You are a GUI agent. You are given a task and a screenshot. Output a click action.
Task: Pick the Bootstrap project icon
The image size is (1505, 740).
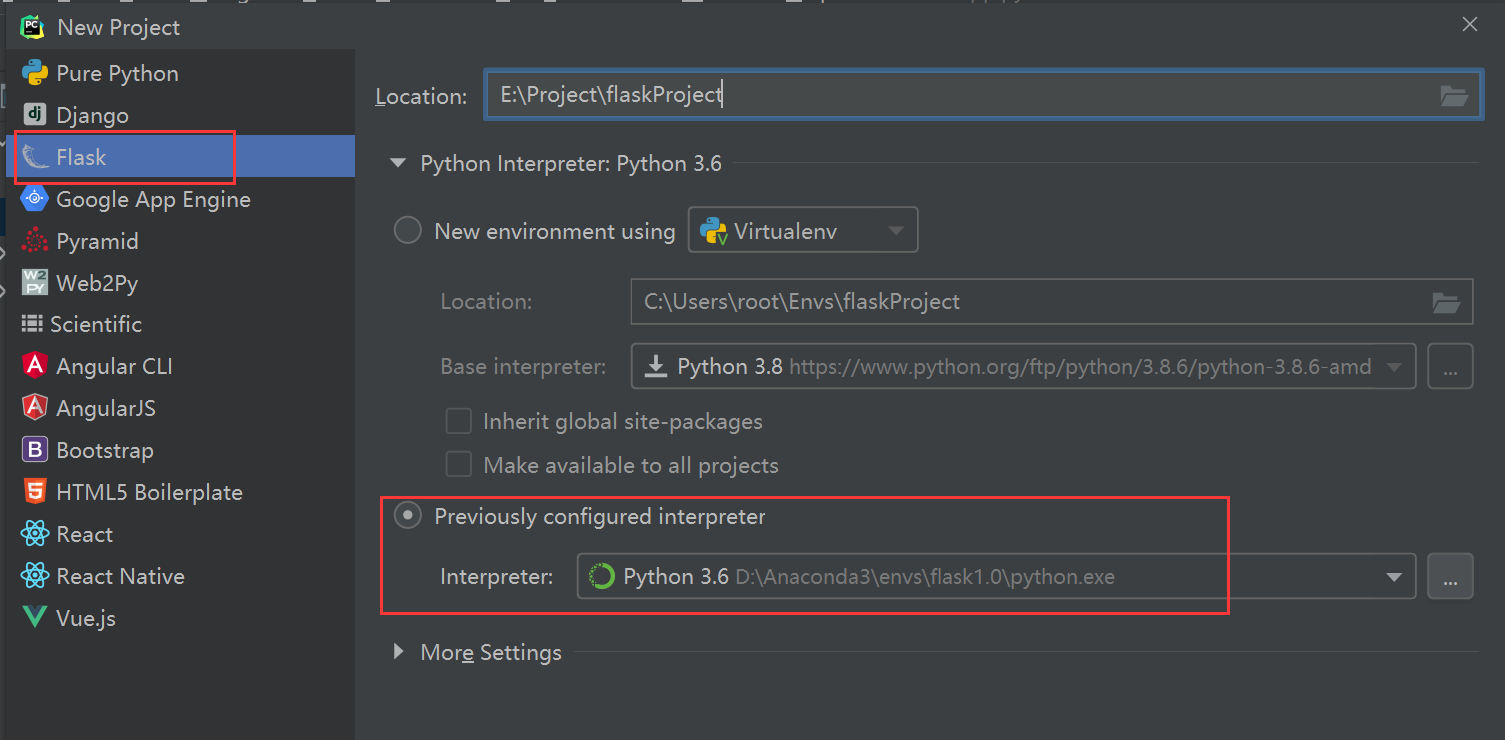35,450
